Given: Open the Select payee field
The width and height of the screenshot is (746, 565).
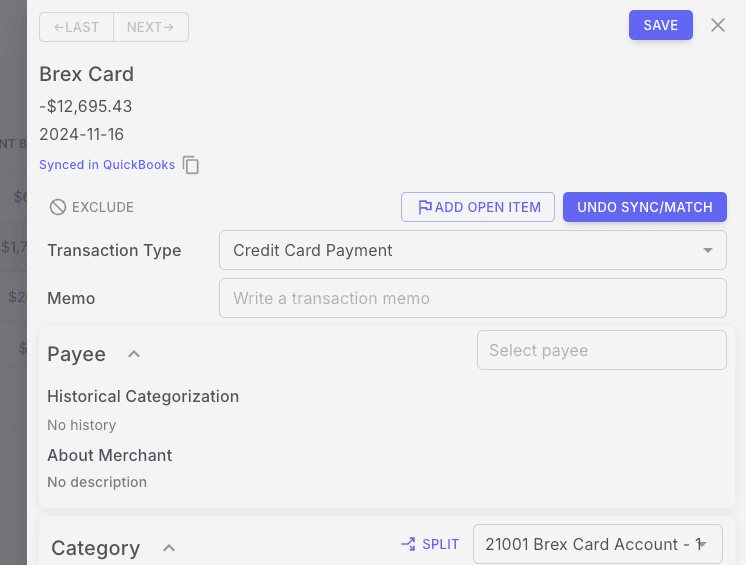Looking at the screenshot, I should point(601,350).
